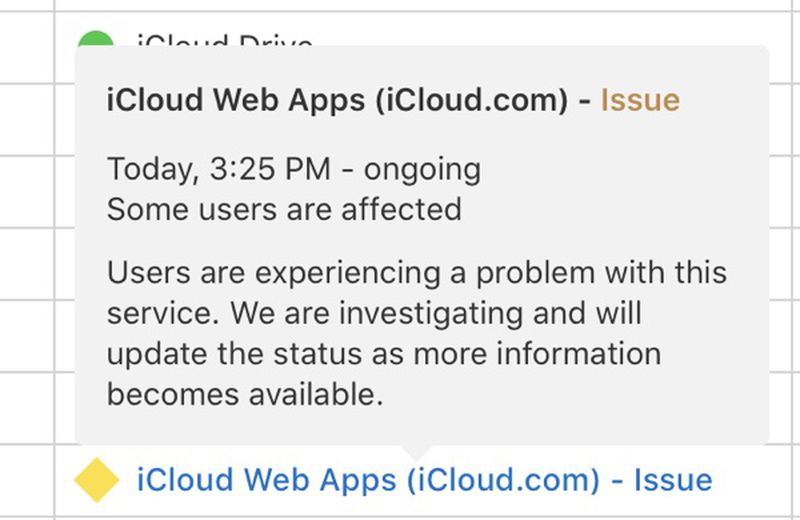
Task: Click the Some users are affected line
Action: click(x=284, y=209)
